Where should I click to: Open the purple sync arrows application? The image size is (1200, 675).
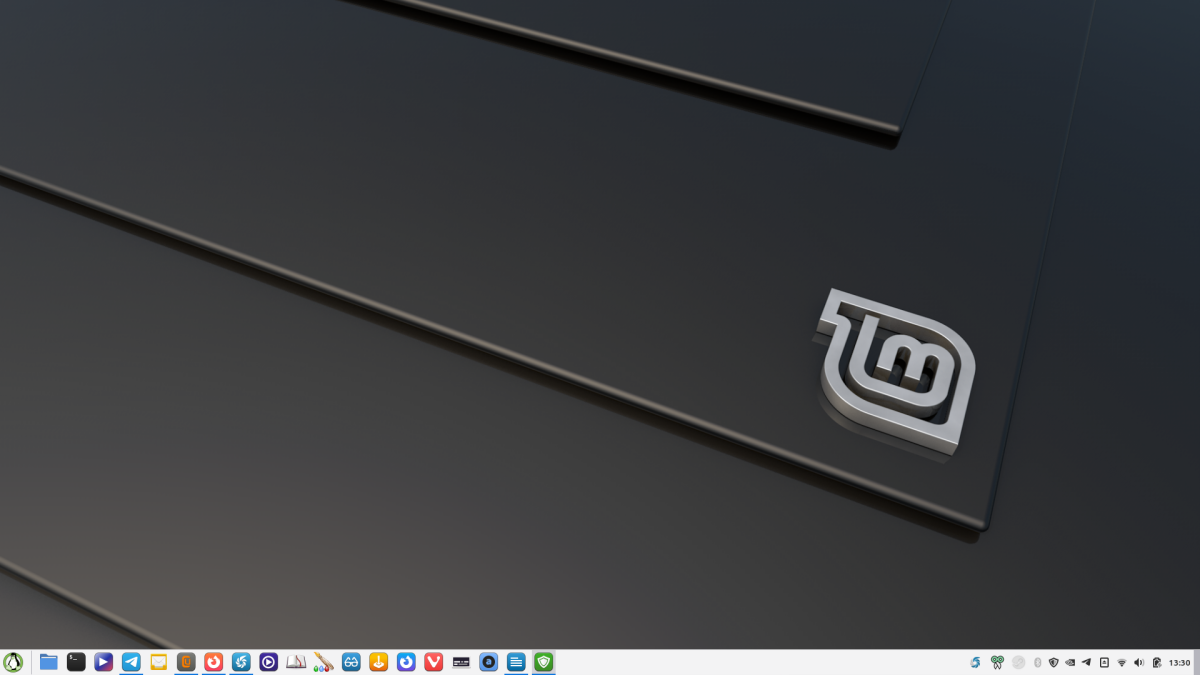(x=404, y=661)
